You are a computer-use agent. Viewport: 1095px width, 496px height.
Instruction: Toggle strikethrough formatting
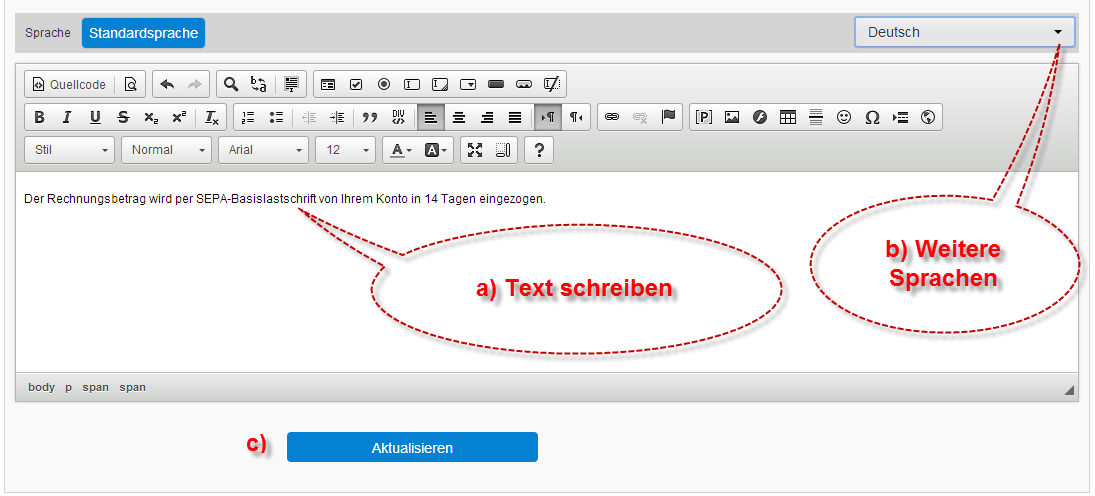click(123, 117)
